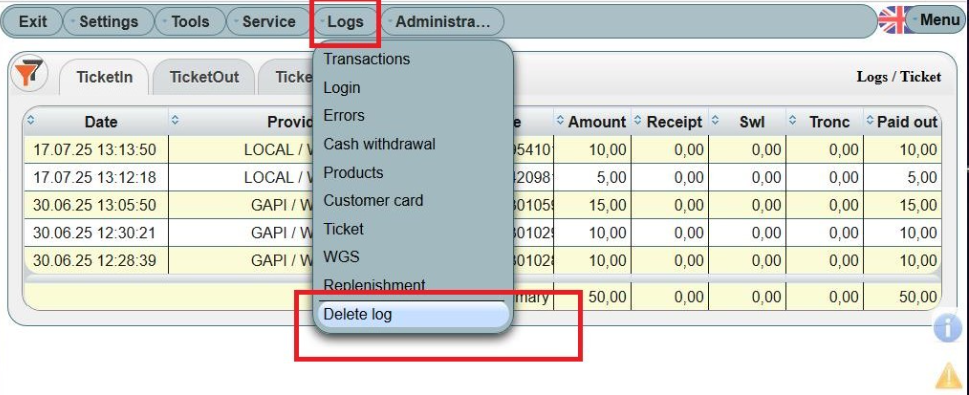Click summary Paid out 50,00 cell
This screenshot has width=969, height=395.
pyautogui.click(x=902, y=297)
